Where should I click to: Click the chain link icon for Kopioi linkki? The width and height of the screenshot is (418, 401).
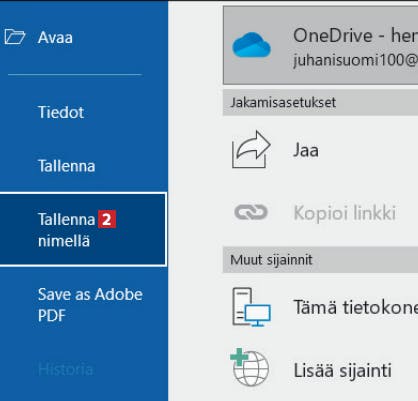tap(251, 212)
